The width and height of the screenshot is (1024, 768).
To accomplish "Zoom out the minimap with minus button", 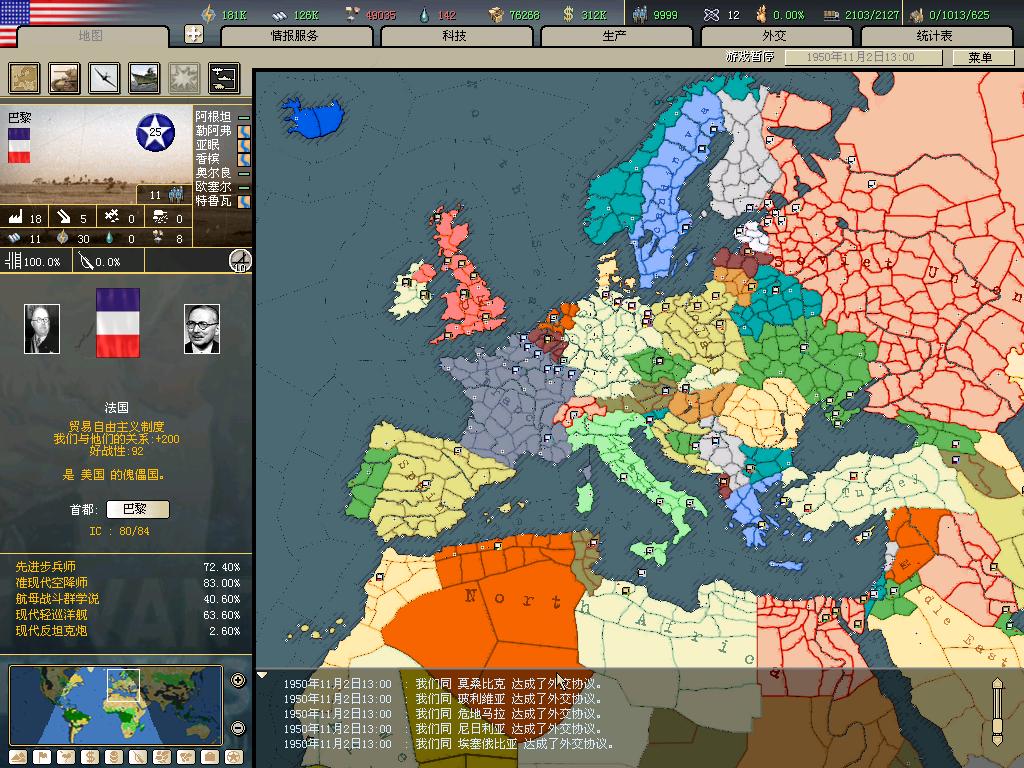I will [238, 728].
